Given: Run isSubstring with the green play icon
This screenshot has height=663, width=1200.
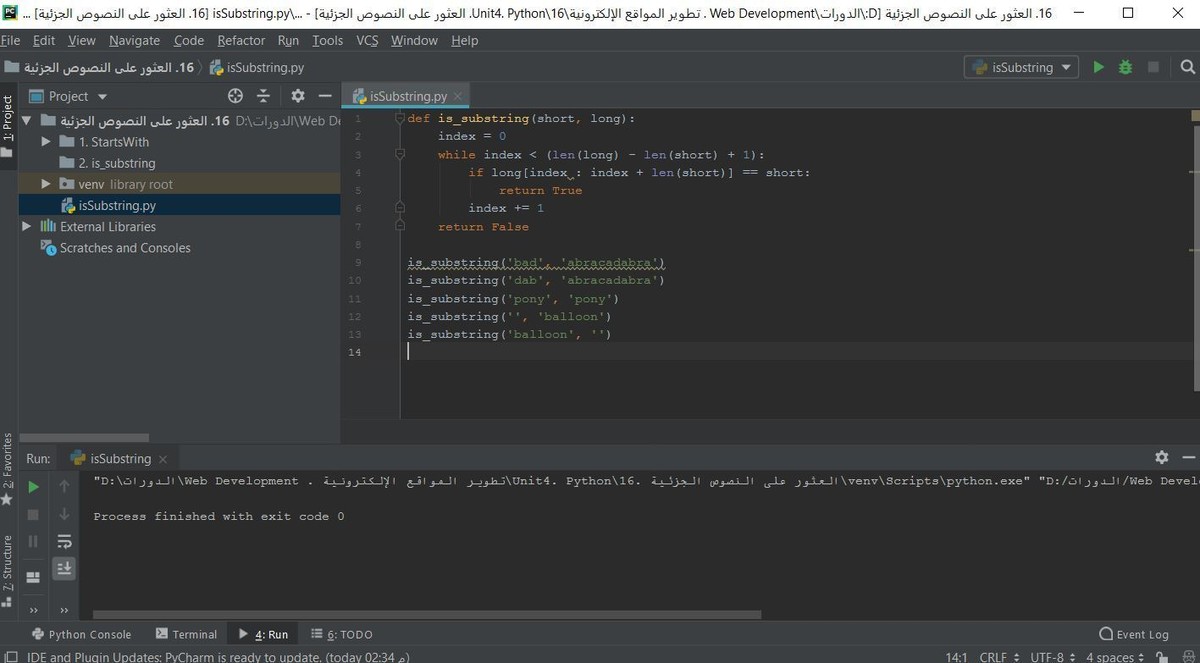Looking at the screenshot, I should [1099, 67].
